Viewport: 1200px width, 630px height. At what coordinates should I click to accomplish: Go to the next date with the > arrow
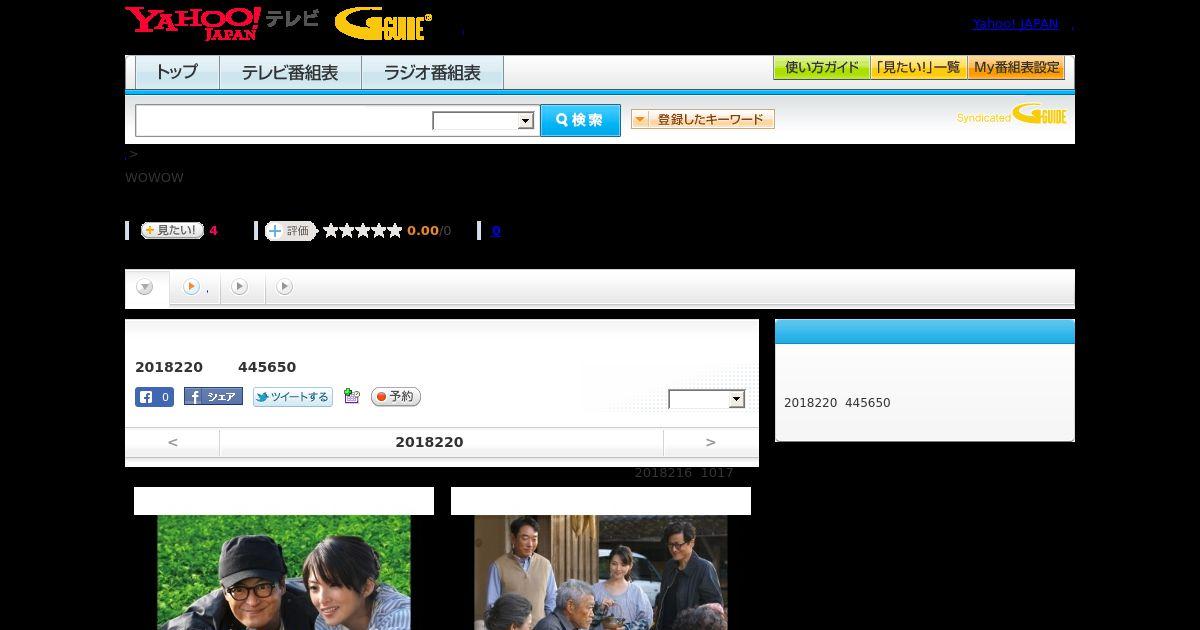(x=711, y=442)
